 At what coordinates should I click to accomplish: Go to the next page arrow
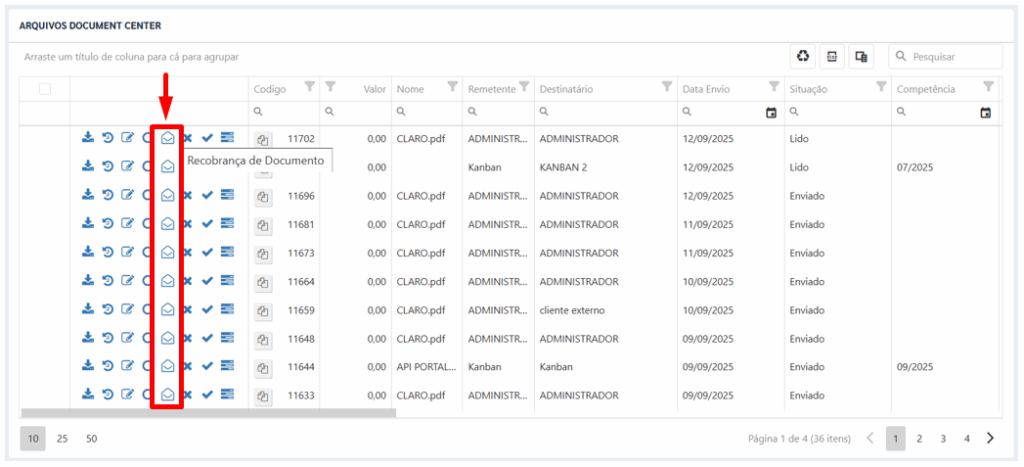(x=990, y=438)
